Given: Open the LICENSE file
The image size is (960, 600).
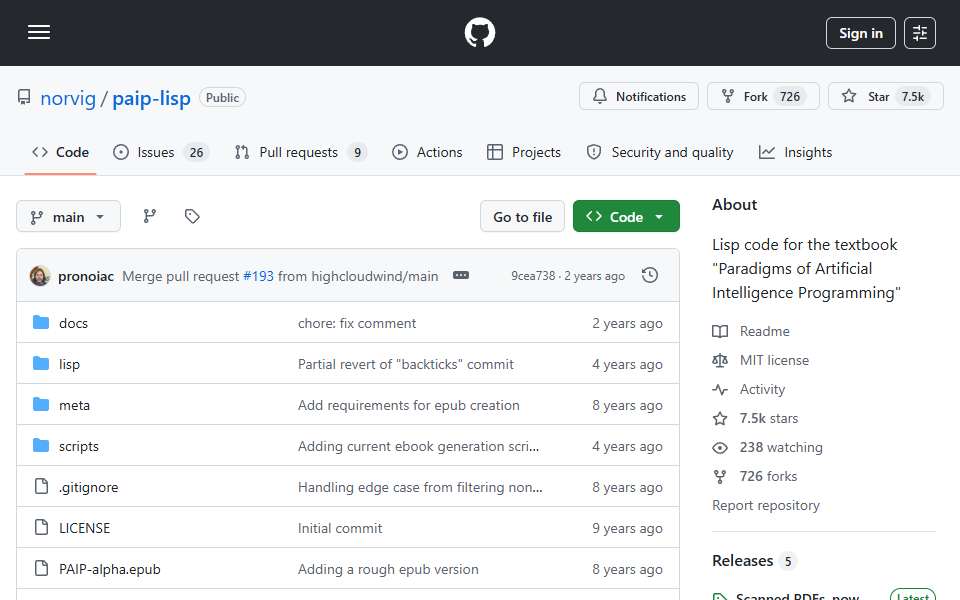Looking at the screenshot, I should coord(84,528).
